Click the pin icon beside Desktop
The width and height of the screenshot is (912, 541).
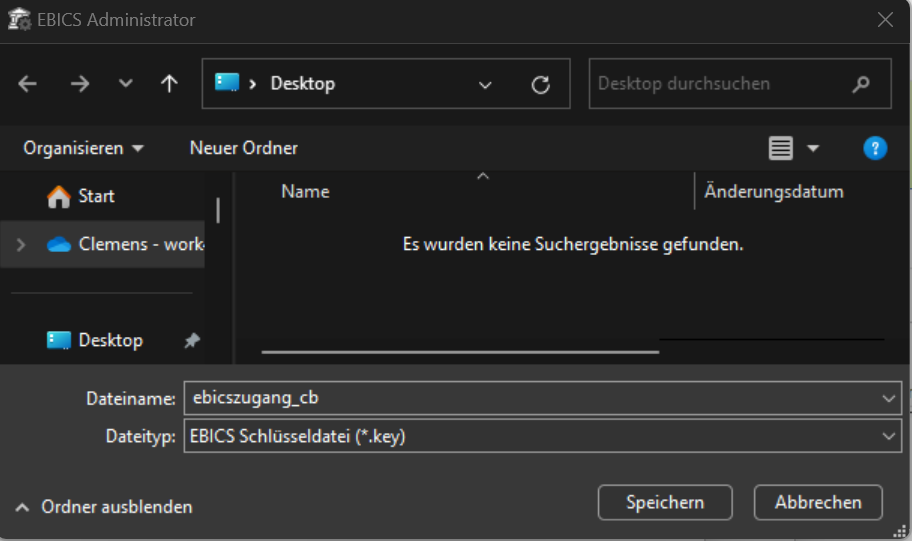coord(192,341)
